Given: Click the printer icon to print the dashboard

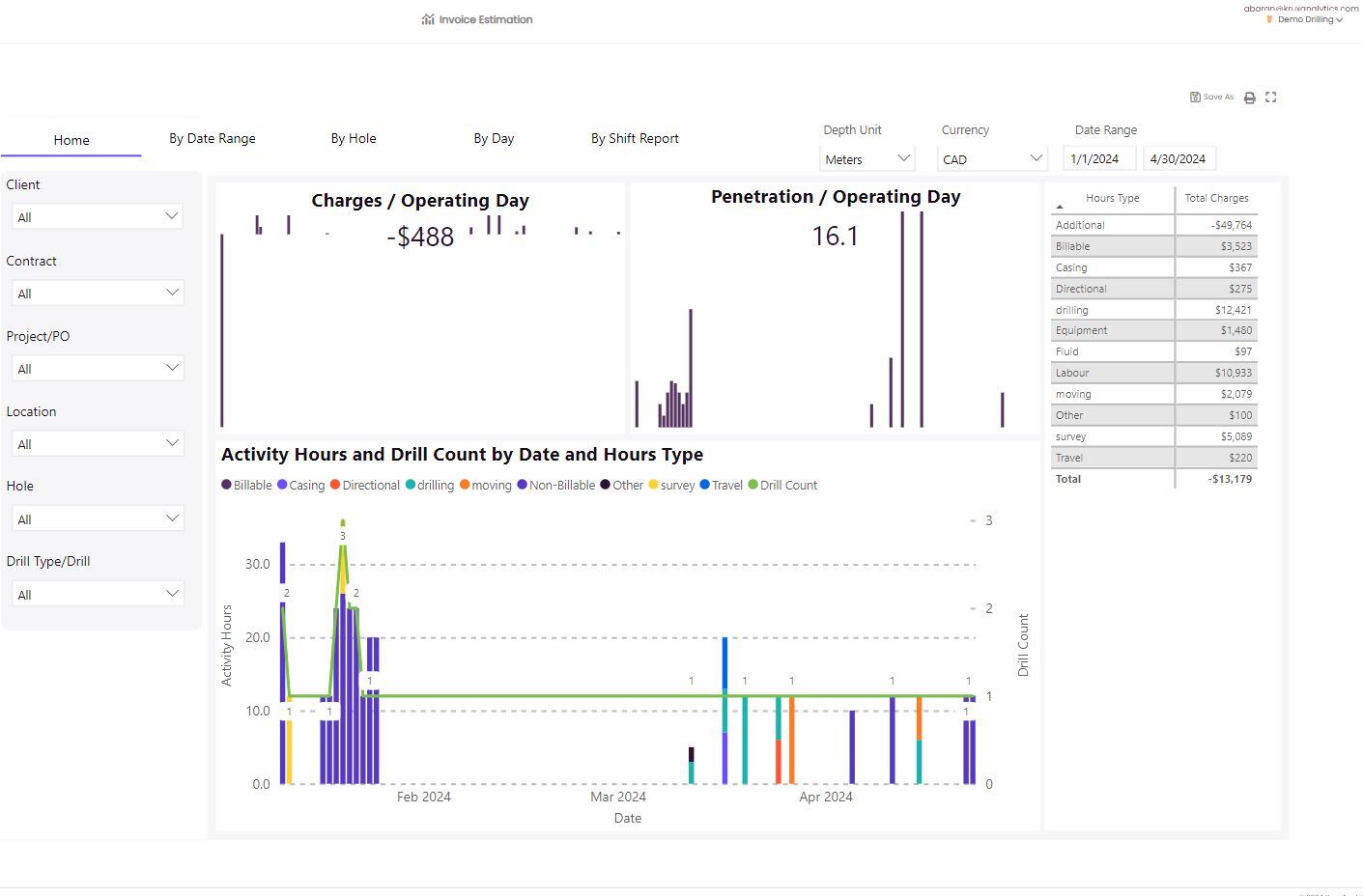Looking at the screenshot, I should click(x=1250, y=97).
